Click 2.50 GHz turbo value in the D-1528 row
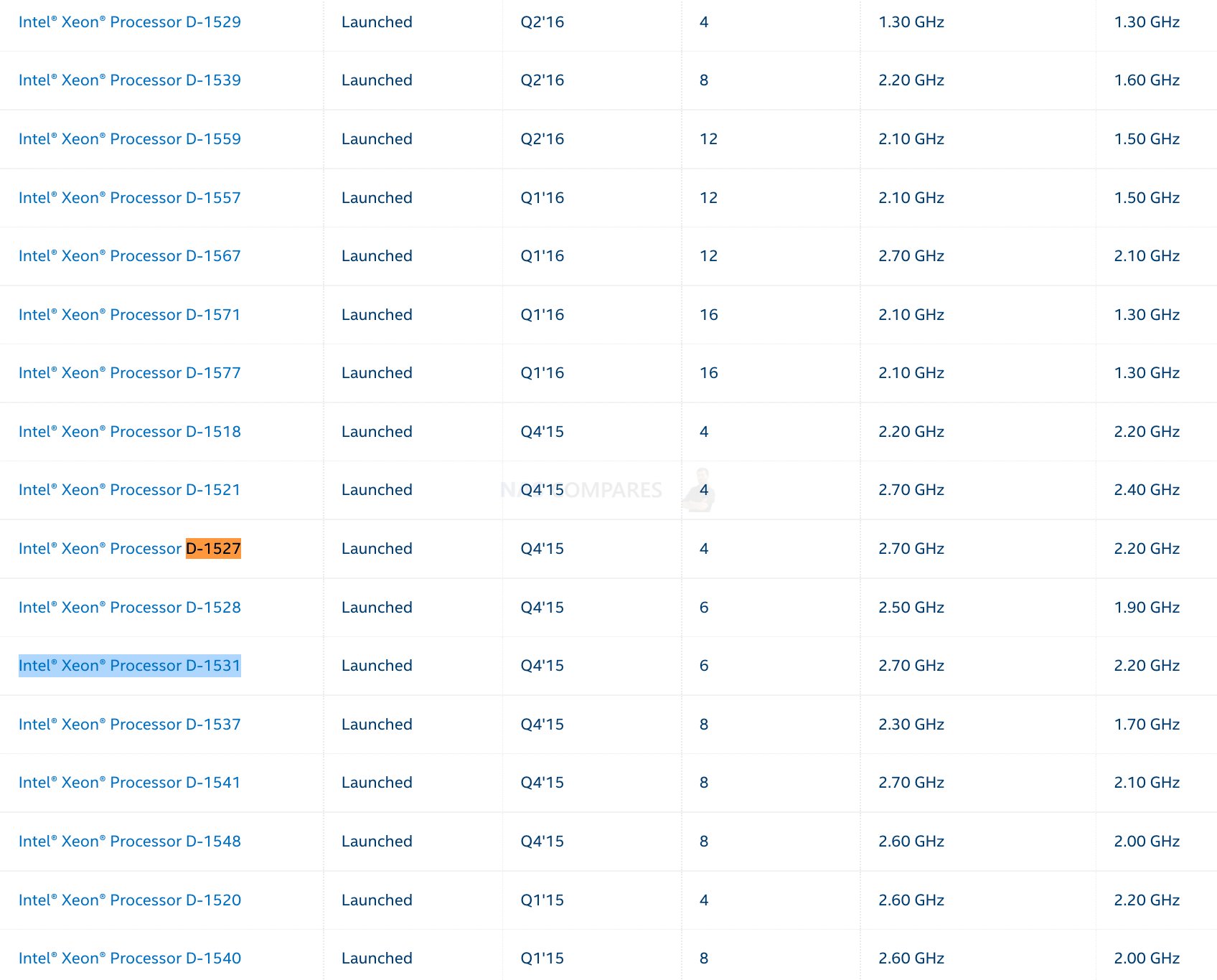The width and height of the screenshot is (1217, 980). 911,608
